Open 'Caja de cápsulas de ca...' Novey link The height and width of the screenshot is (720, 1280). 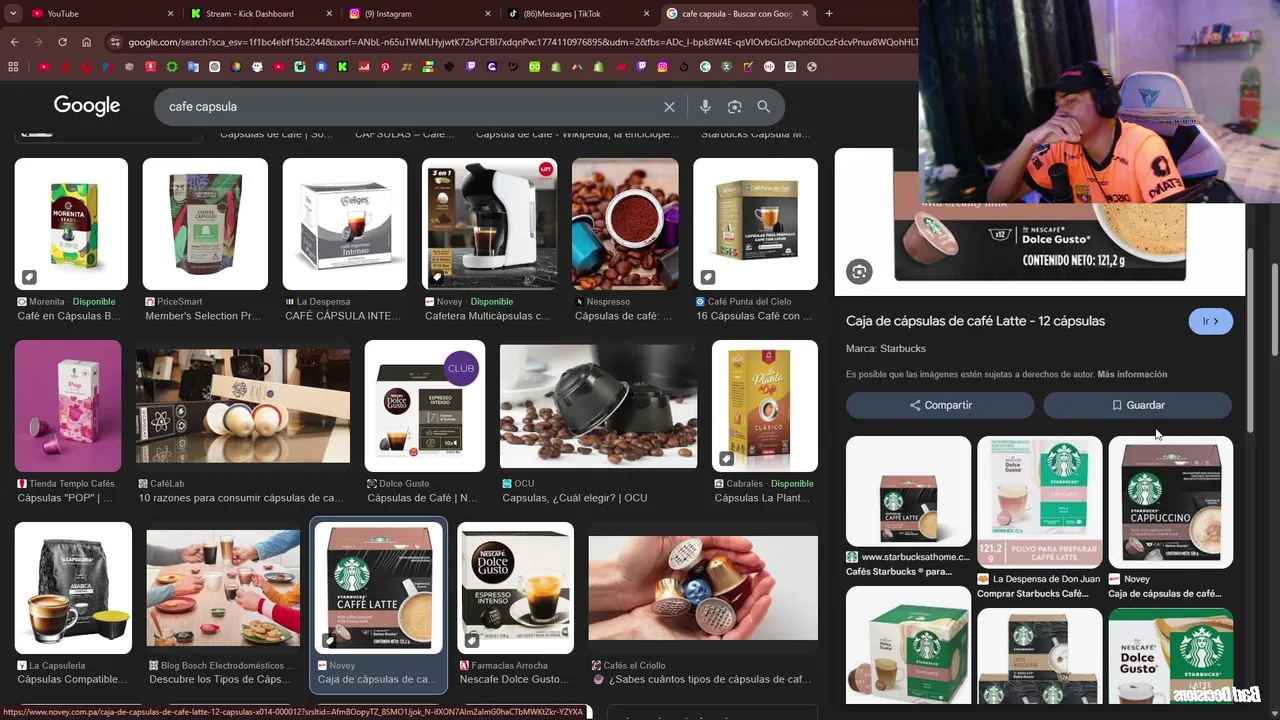pyautogui.click(x=377, y=680)
